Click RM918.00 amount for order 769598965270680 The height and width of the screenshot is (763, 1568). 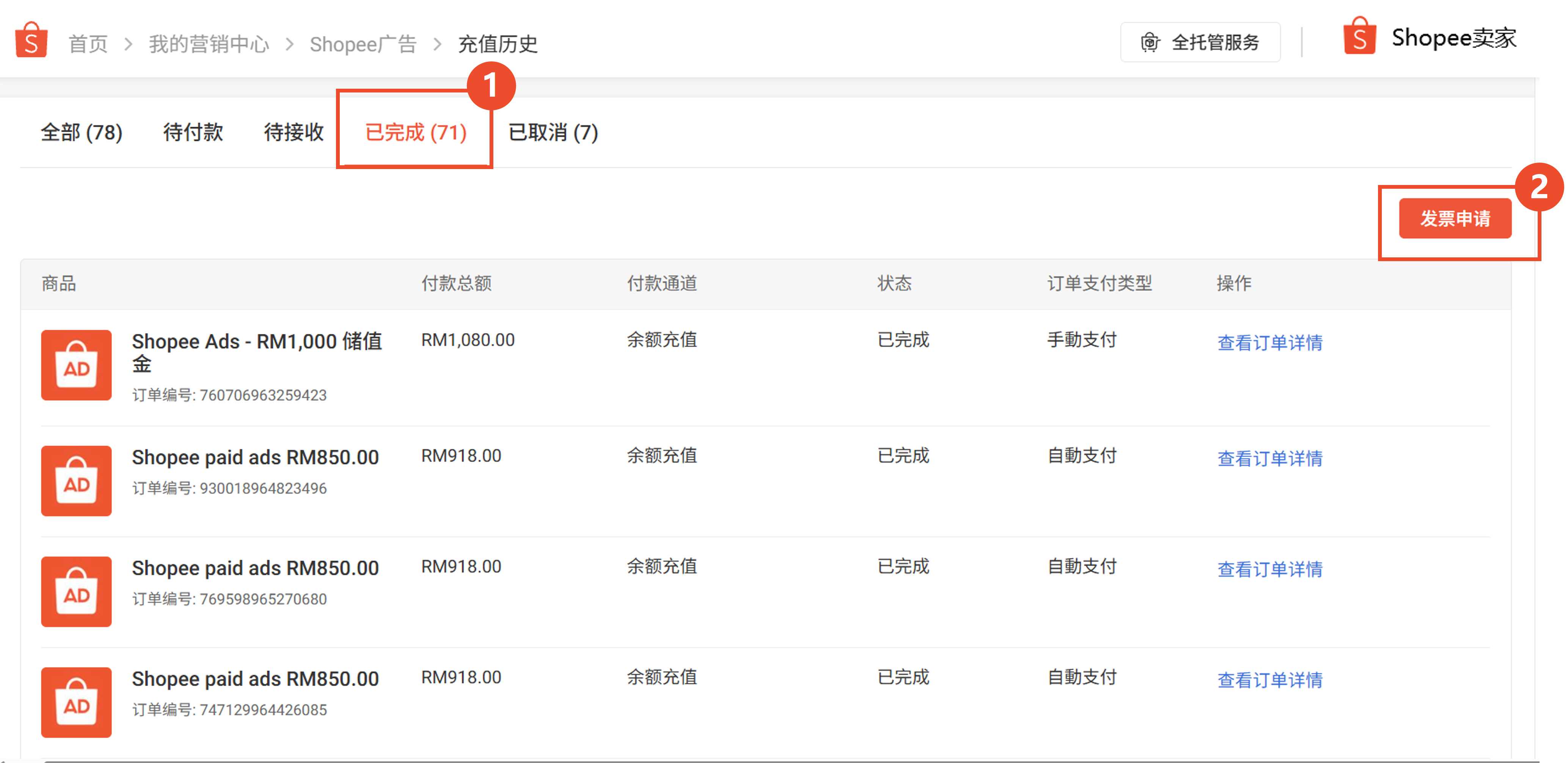[461, 566]
